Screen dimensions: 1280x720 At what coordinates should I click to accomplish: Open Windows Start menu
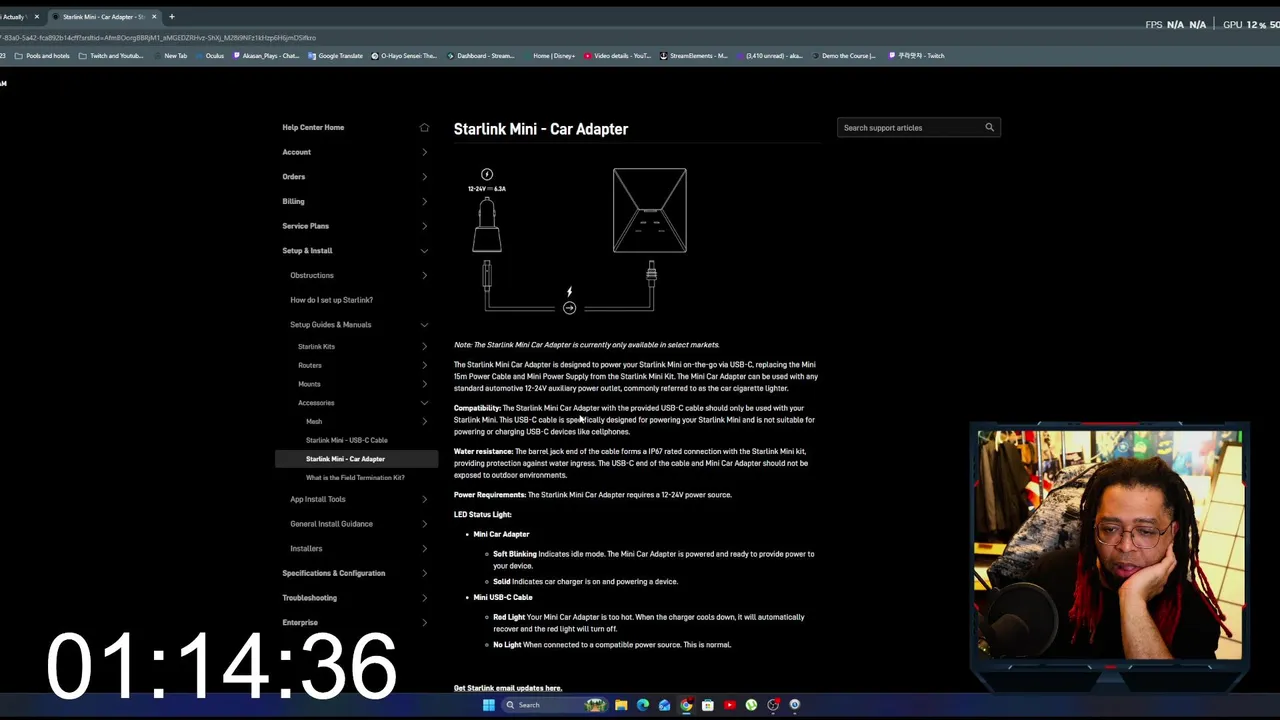[x=488, y=705]
